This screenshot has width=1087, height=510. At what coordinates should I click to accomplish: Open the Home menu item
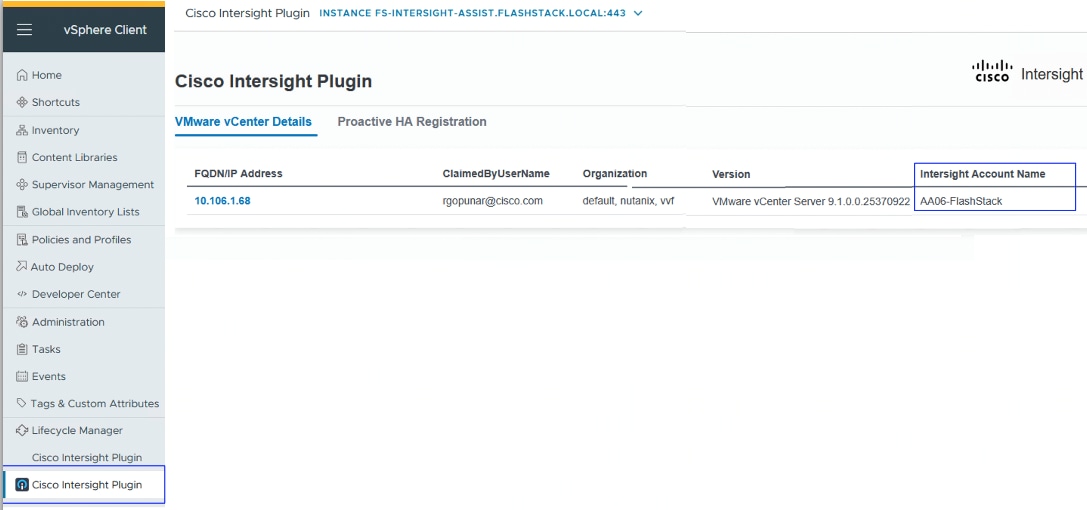click(46, 75)
